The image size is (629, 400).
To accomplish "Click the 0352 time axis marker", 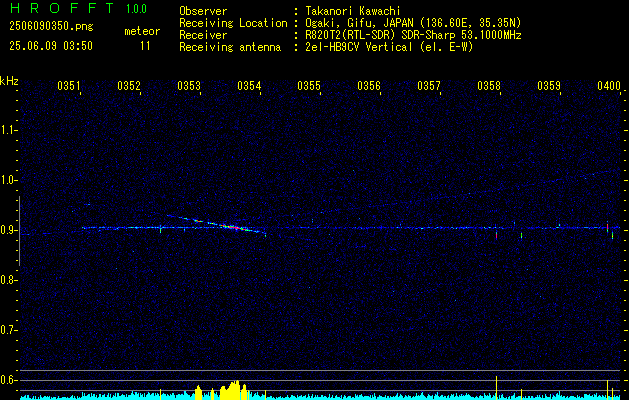I will click(129, 86).
